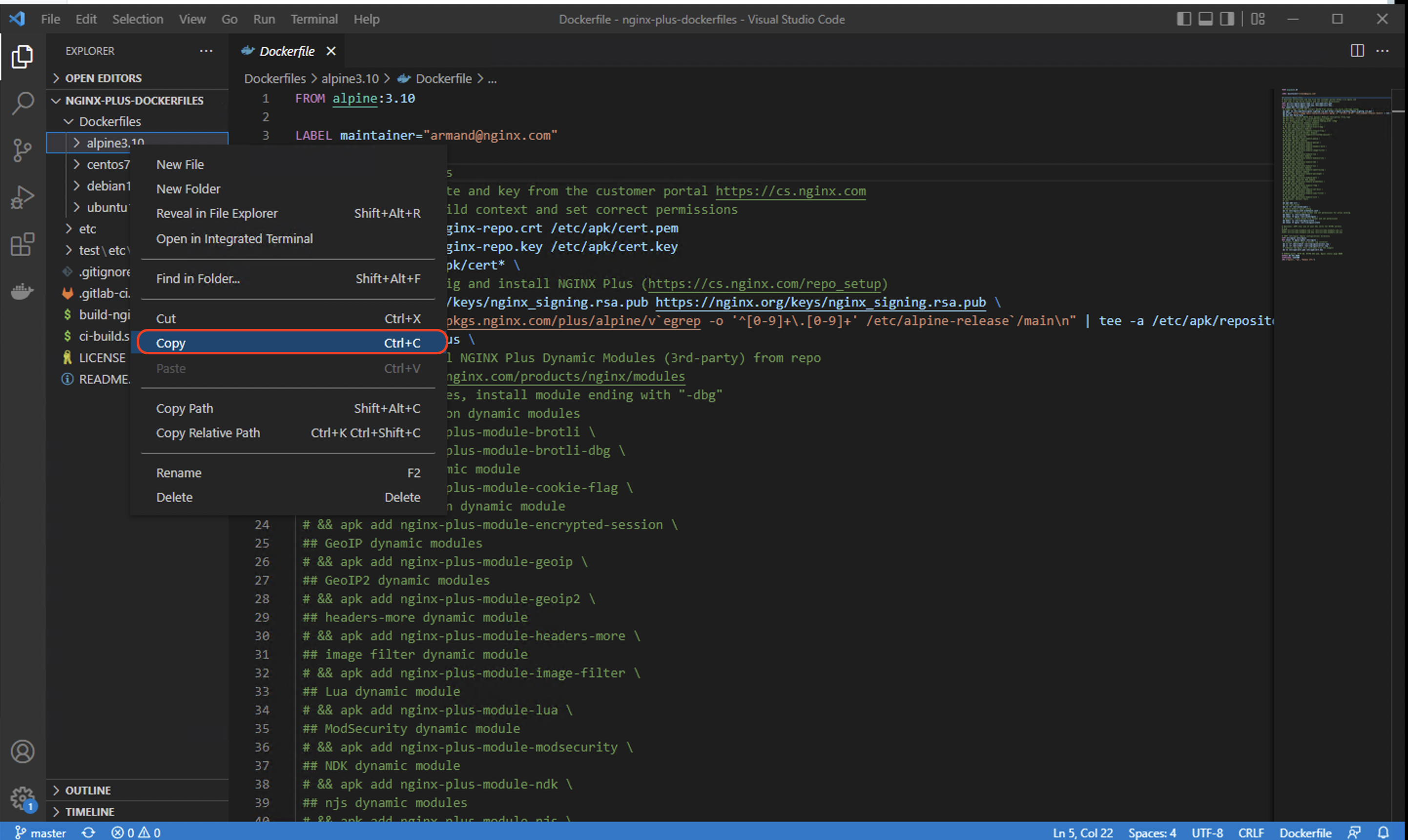The image size is (1408, 840).
Task: Open the Terminal menu
Action: tap(314, 19)
